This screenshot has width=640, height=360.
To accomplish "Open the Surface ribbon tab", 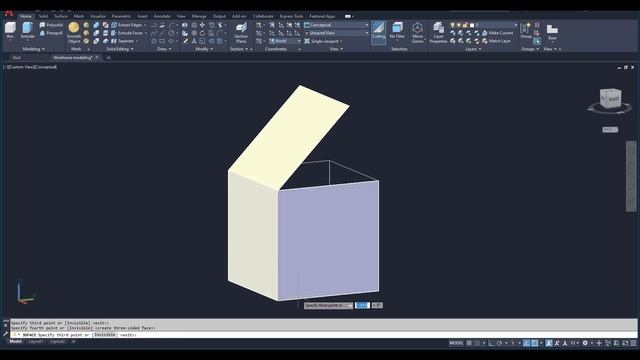I will pos(61,16).
